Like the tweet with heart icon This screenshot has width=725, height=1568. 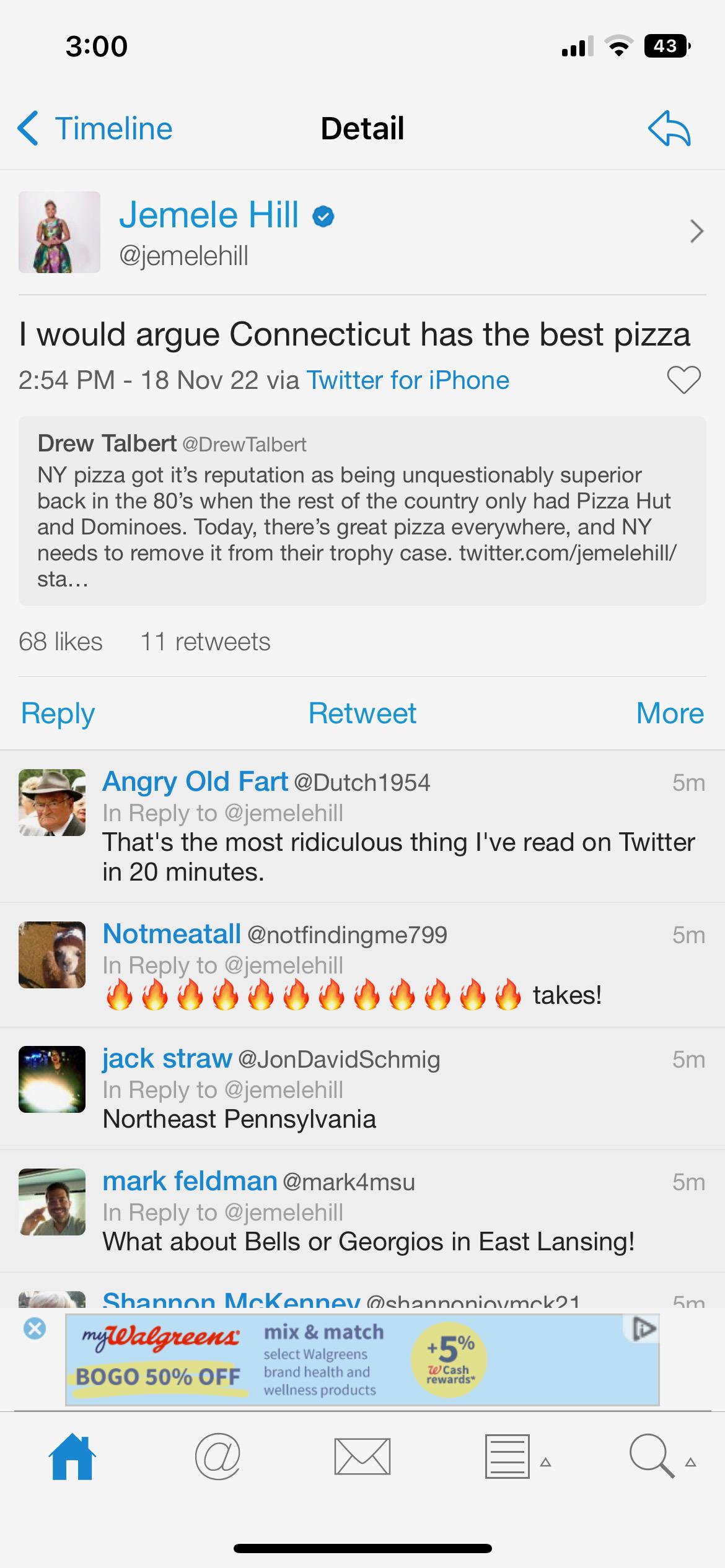coord(683,380)
